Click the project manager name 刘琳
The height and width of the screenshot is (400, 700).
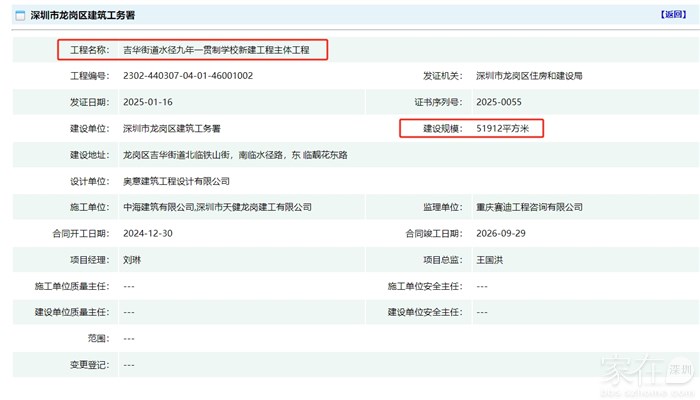pyautogui.click(x=132, y=260)
